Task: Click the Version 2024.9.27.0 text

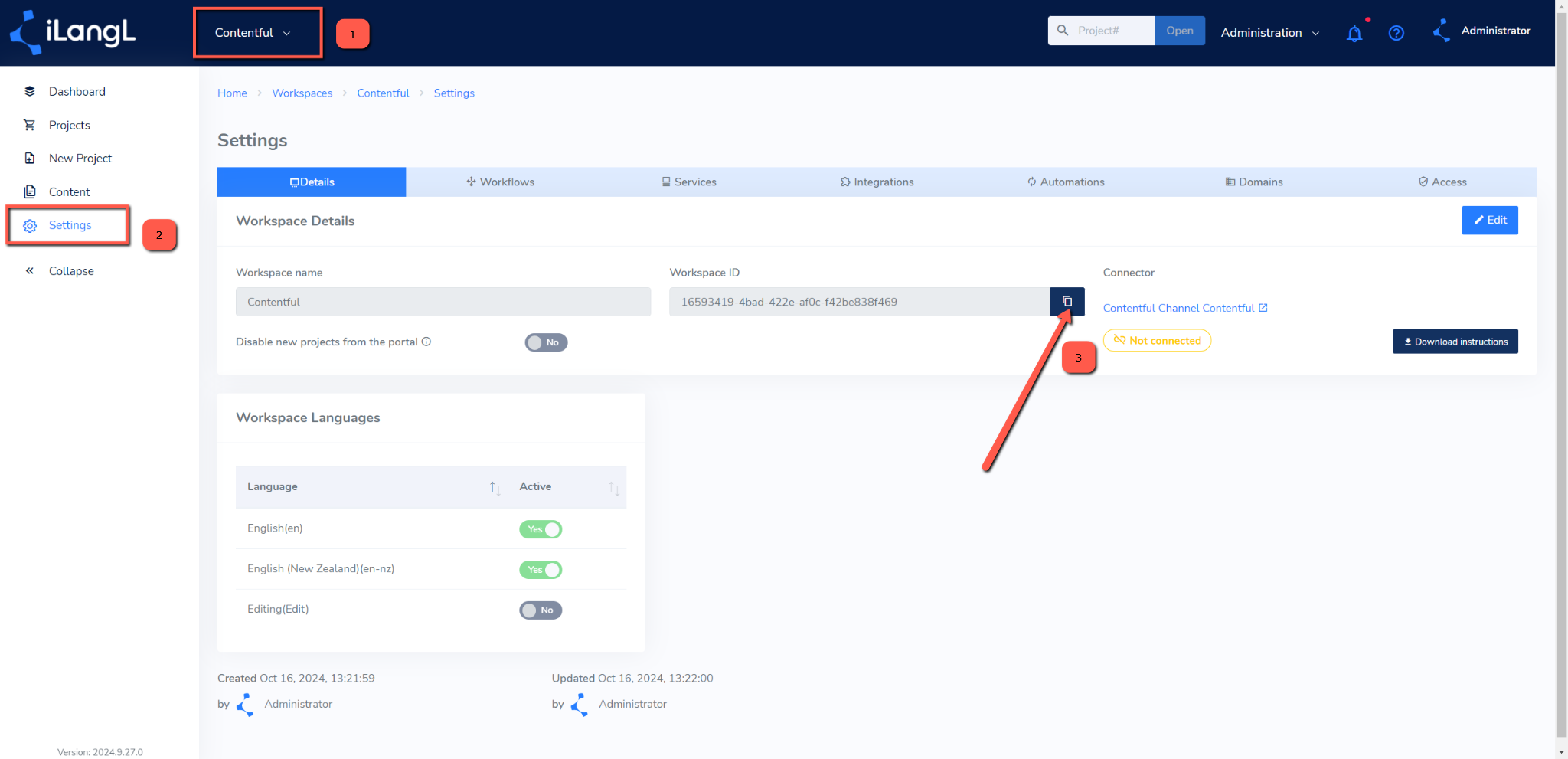Action: point(100,752)
